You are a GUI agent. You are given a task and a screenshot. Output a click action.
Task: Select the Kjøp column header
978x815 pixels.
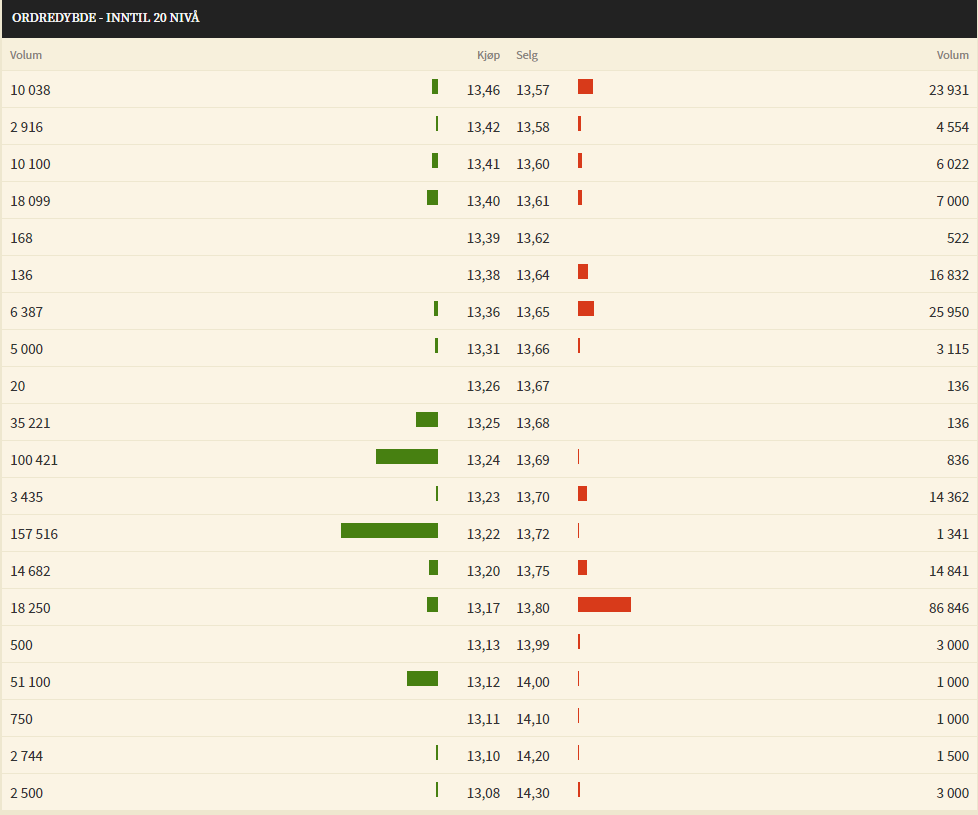click(x=488, y=55)
